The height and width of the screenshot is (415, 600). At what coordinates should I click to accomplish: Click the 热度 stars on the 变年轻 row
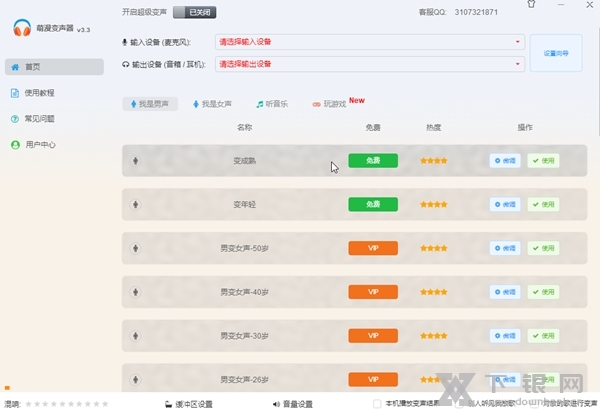pos(434,204)
